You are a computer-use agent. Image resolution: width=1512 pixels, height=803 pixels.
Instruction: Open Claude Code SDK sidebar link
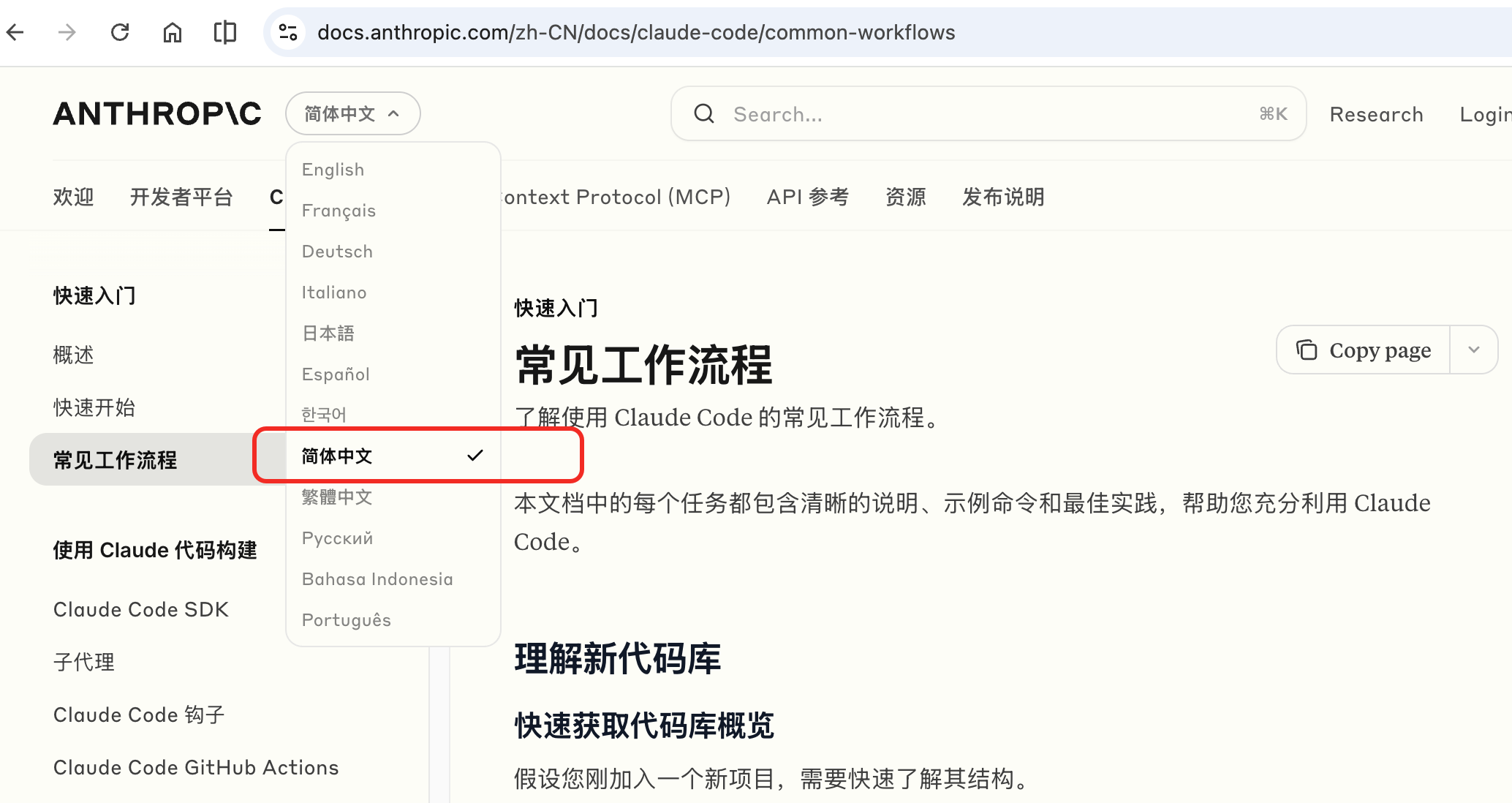coord(141,609)
